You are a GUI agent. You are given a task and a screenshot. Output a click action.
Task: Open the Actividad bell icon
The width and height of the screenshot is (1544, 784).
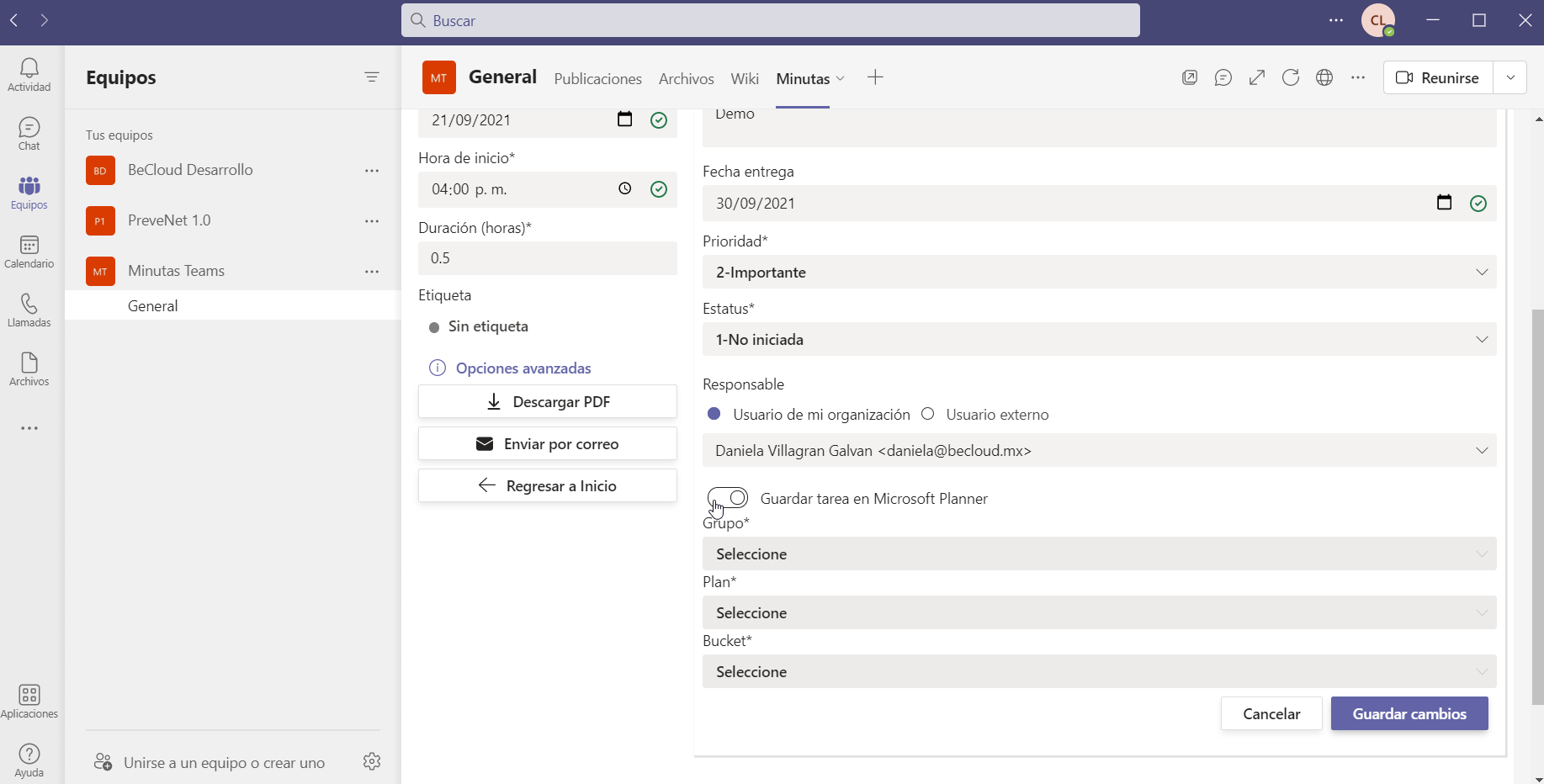click(x=29, y=75)
